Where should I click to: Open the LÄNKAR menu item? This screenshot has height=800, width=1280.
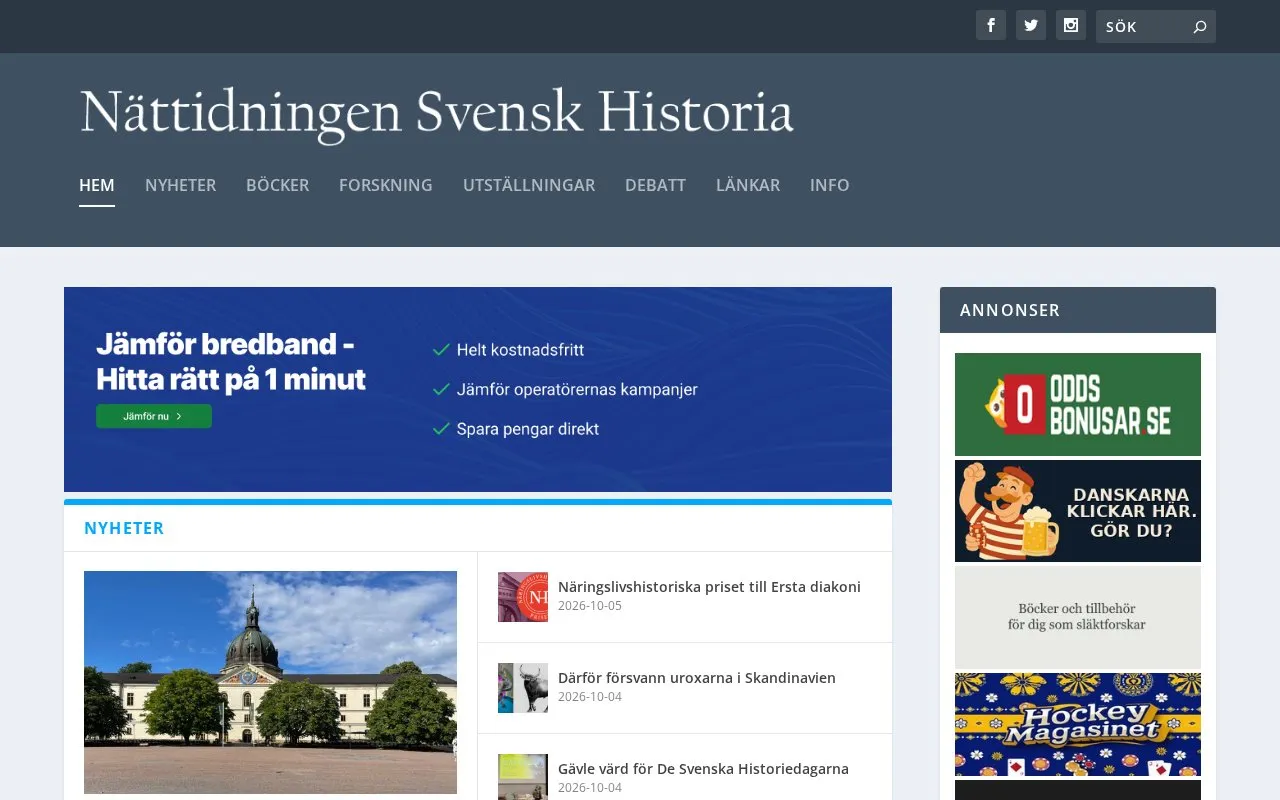[x=748, y=185]
